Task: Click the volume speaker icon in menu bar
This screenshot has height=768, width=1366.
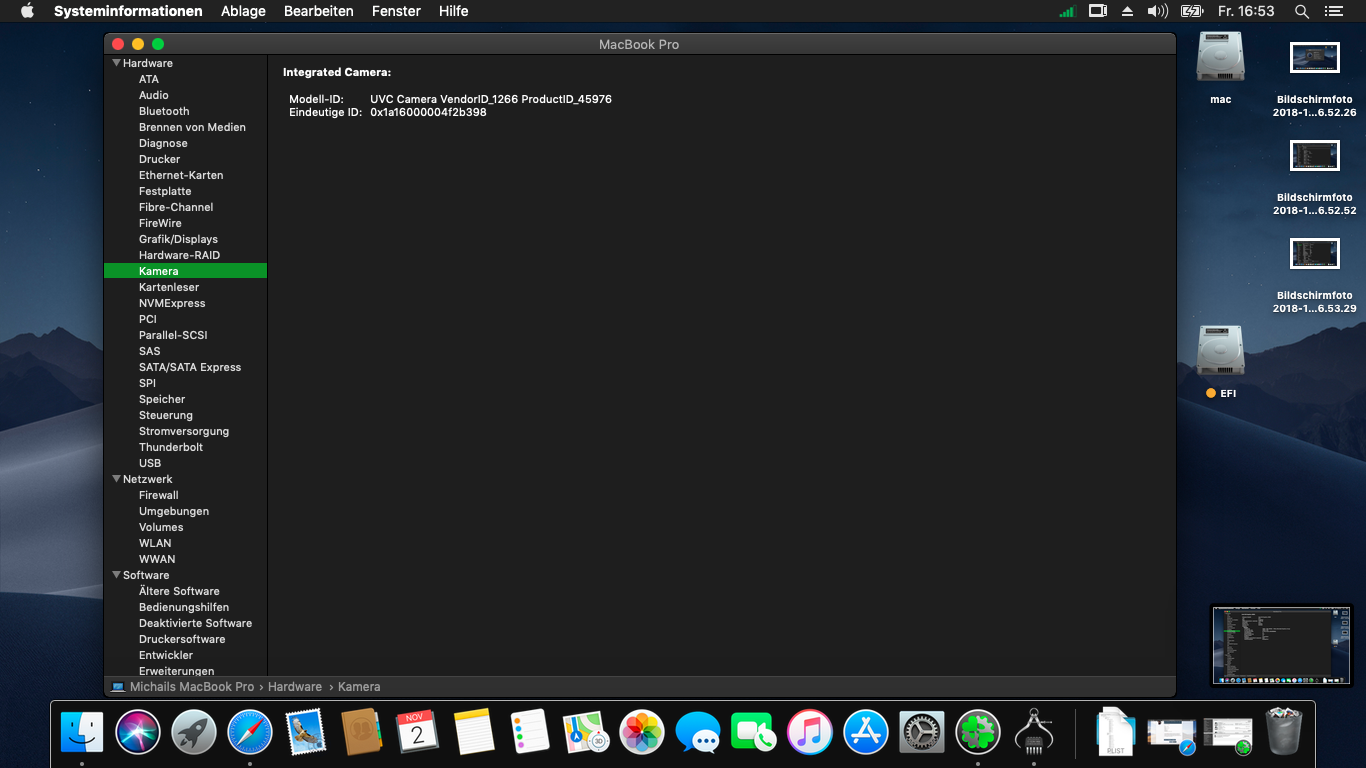Action: pyautogui.click(x=1158, y=11)
